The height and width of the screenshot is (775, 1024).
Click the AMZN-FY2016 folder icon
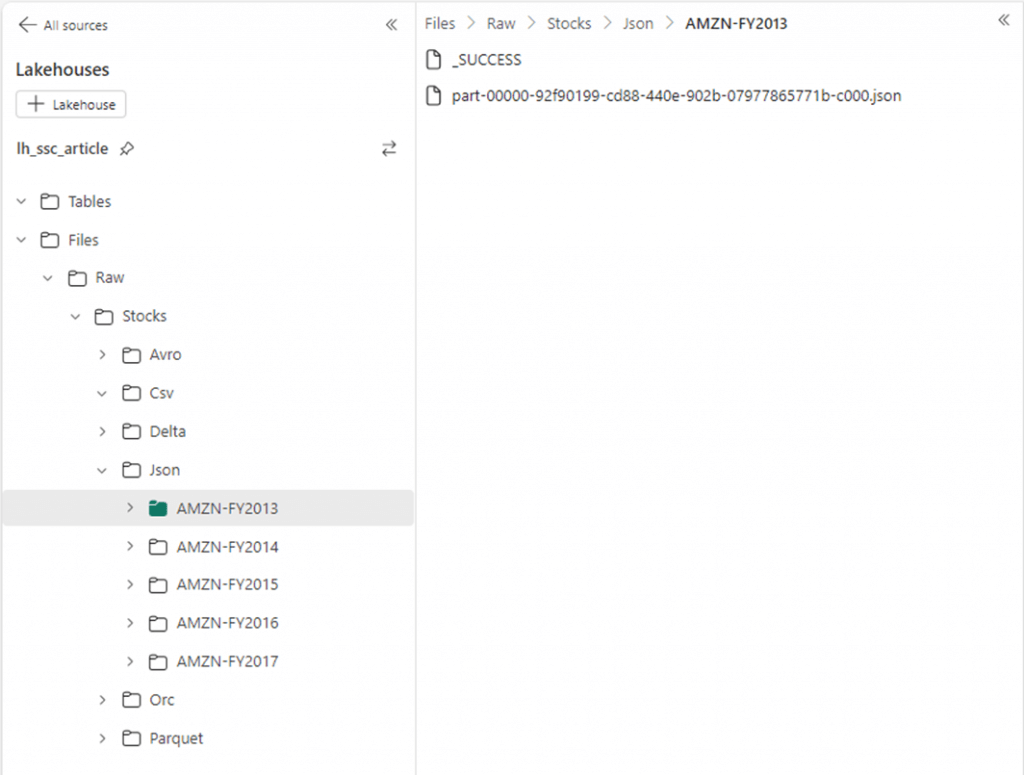click(x=158, y=623)
